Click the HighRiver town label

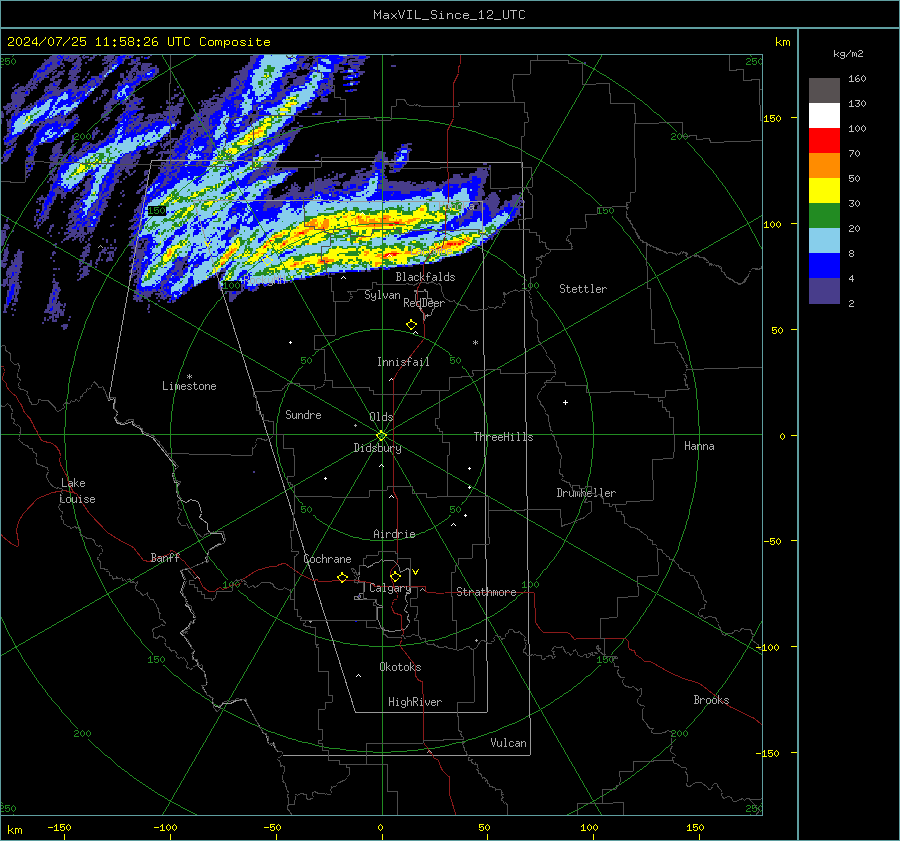(415, 702)
